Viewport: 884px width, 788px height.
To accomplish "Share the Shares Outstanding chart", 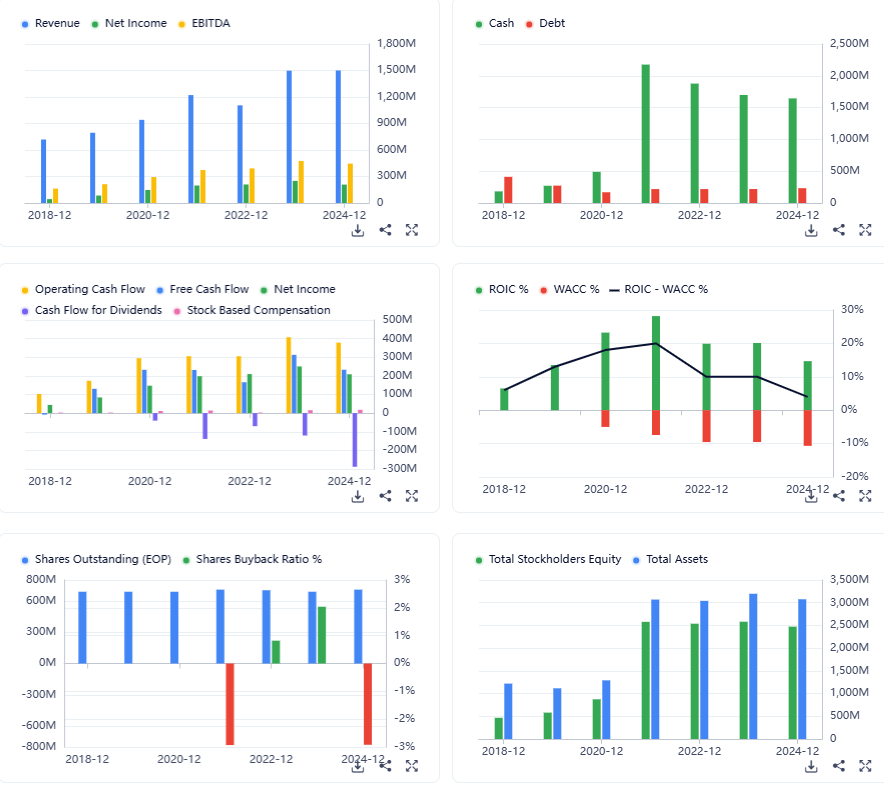I will coord(385,766).
